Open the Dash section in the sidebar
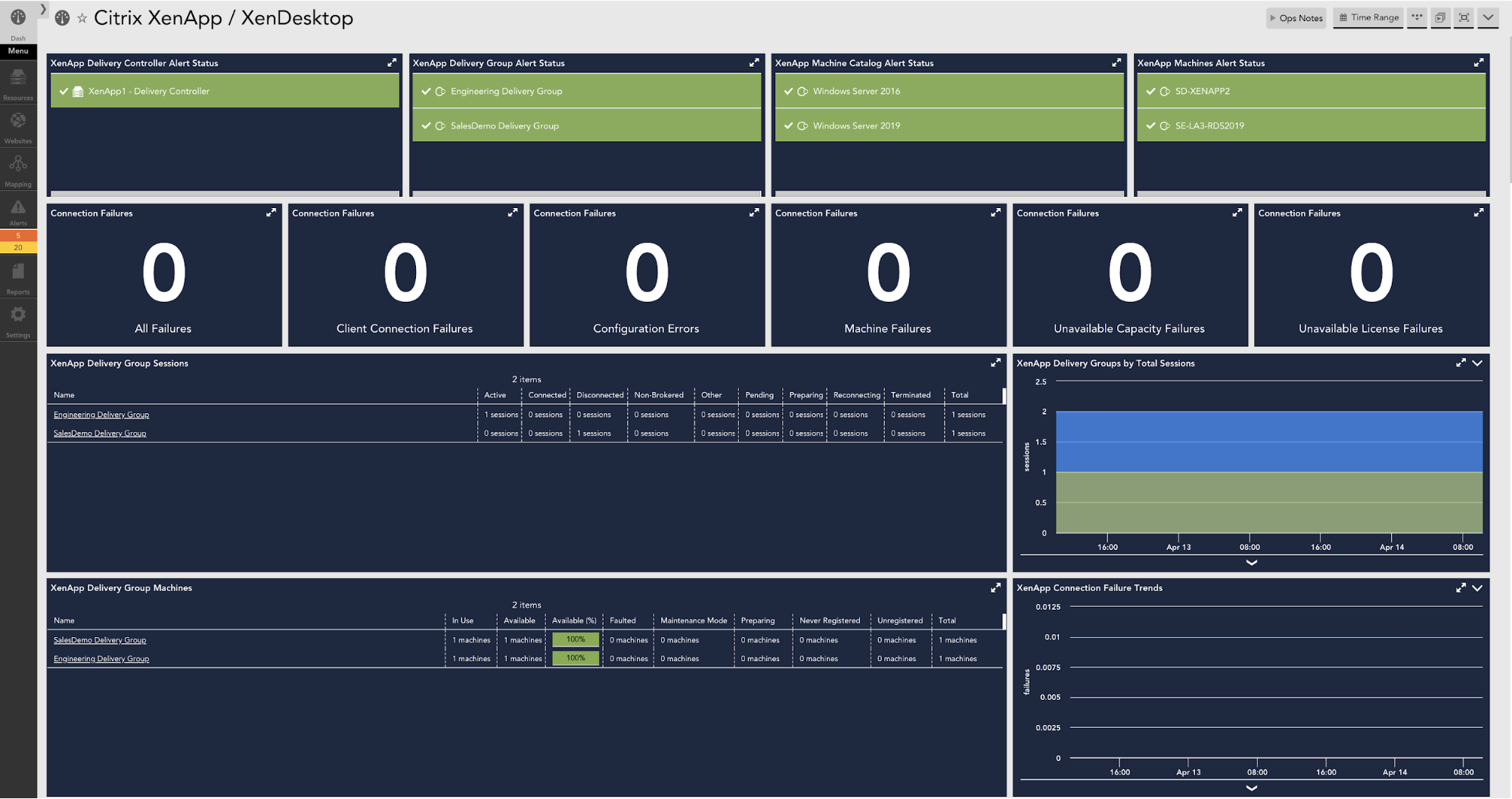 tap(18, 23)
